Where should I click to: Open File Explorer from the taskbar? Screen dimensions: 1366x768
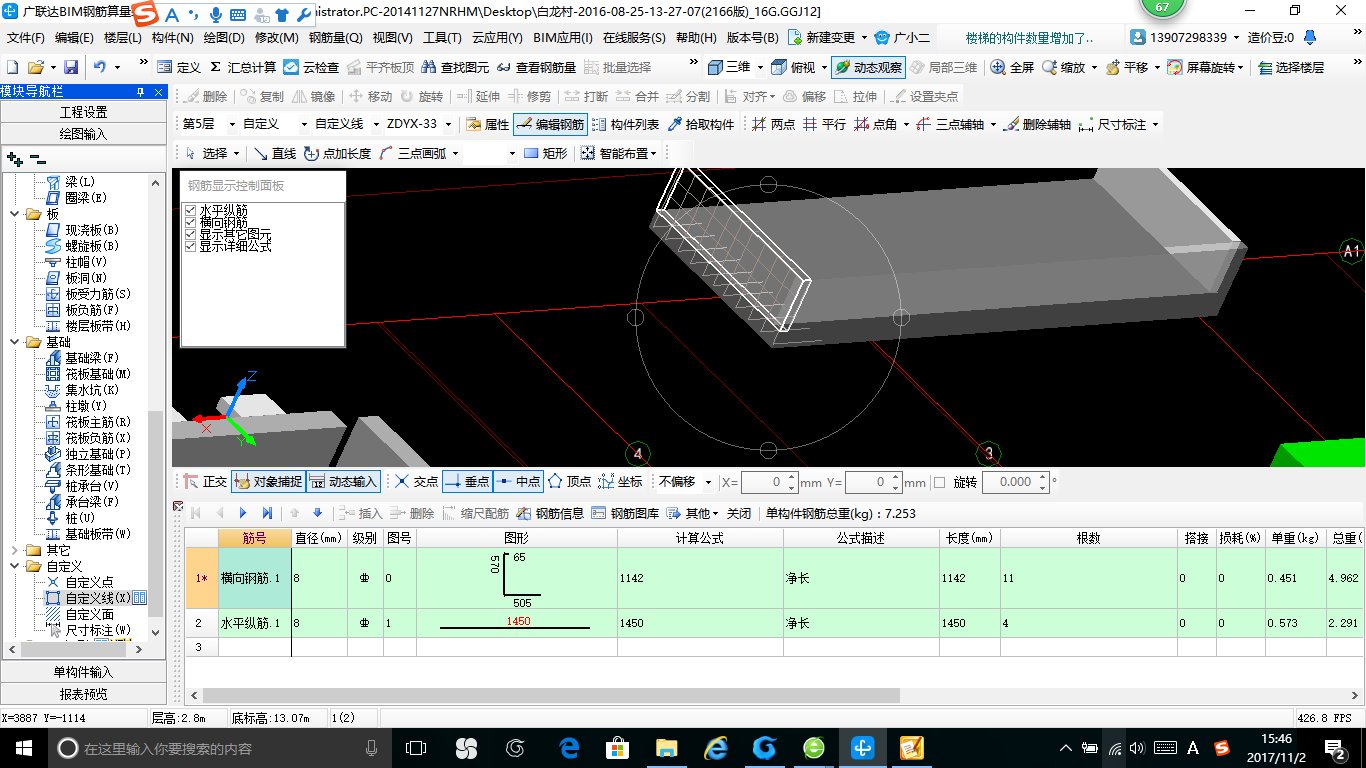666,747
